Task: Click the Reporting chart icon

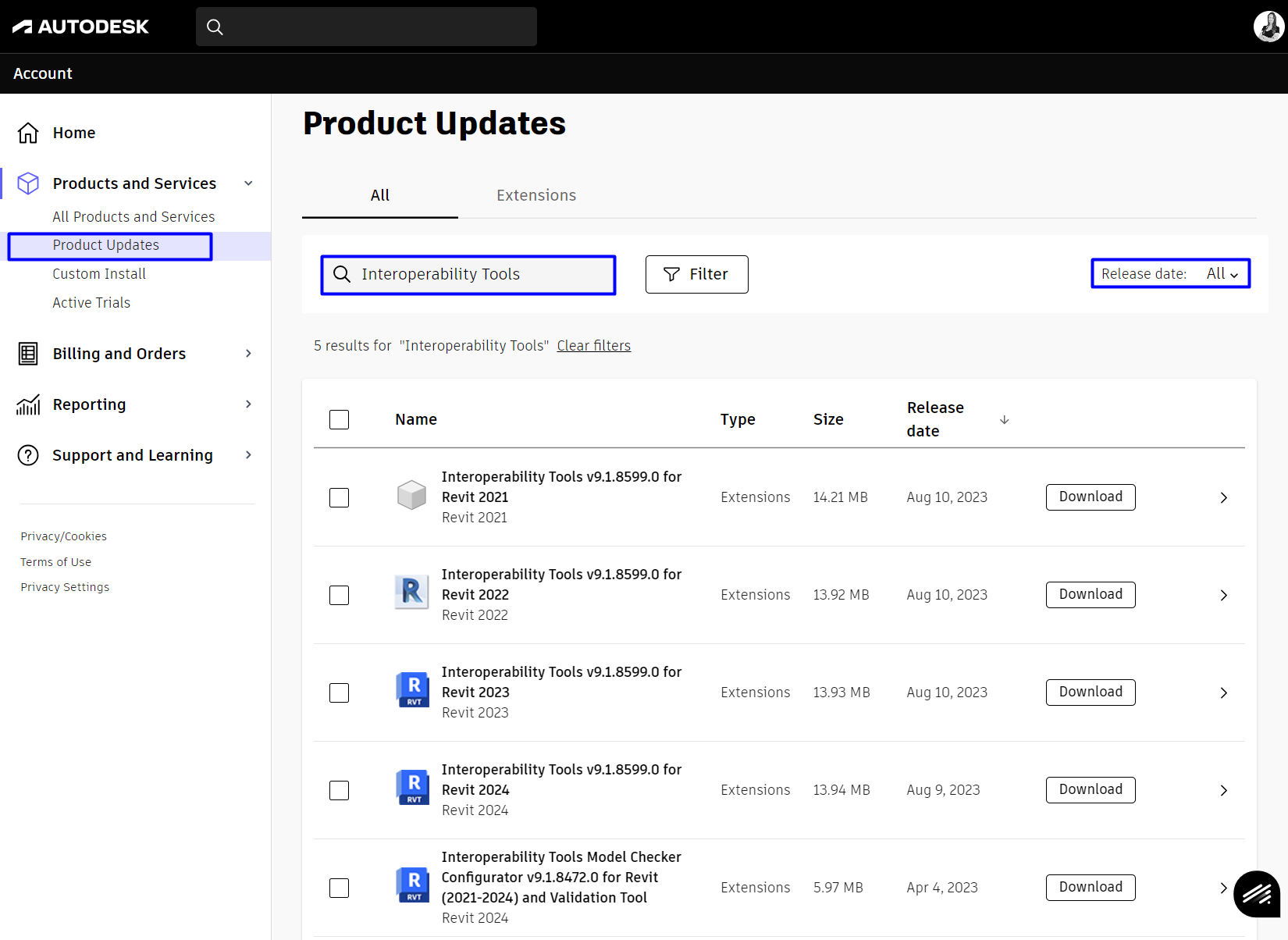Action: click(x=28, y=404)
